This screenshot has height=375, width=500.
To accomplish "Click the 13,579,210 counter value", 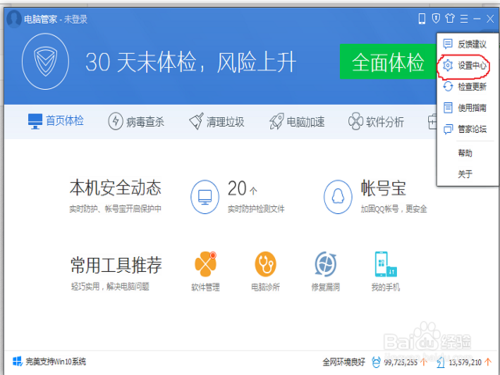I will pyautogui.click(x=465, y=362).
